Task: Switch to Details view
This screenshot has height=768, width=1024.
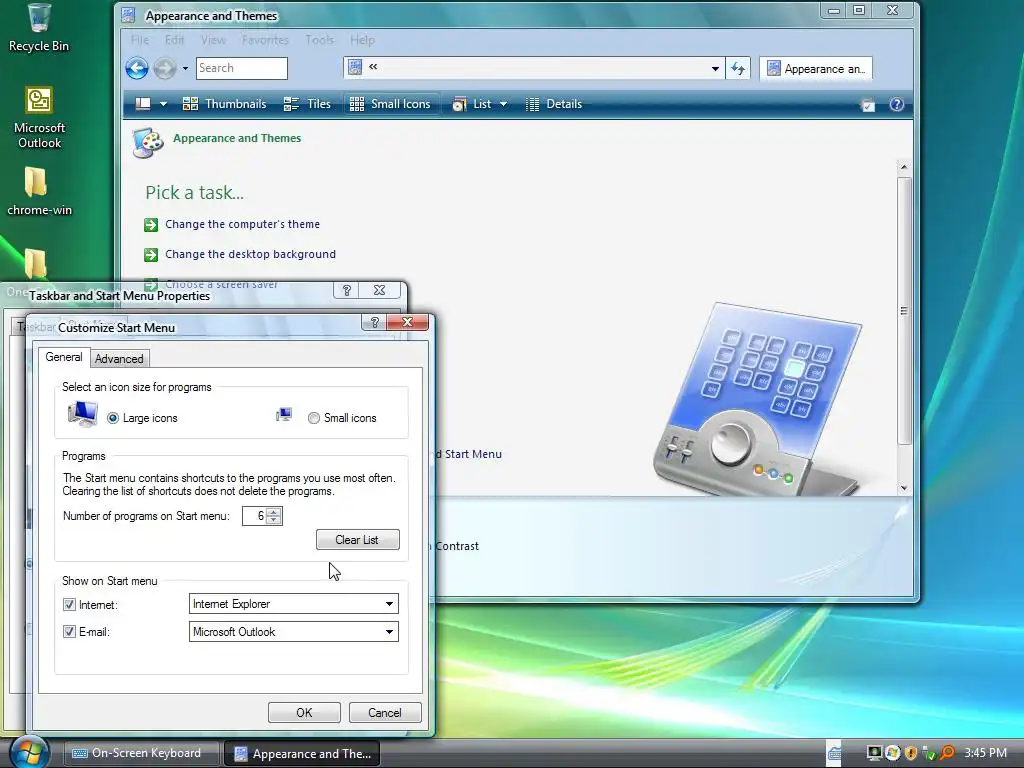Action: [554, 104]
